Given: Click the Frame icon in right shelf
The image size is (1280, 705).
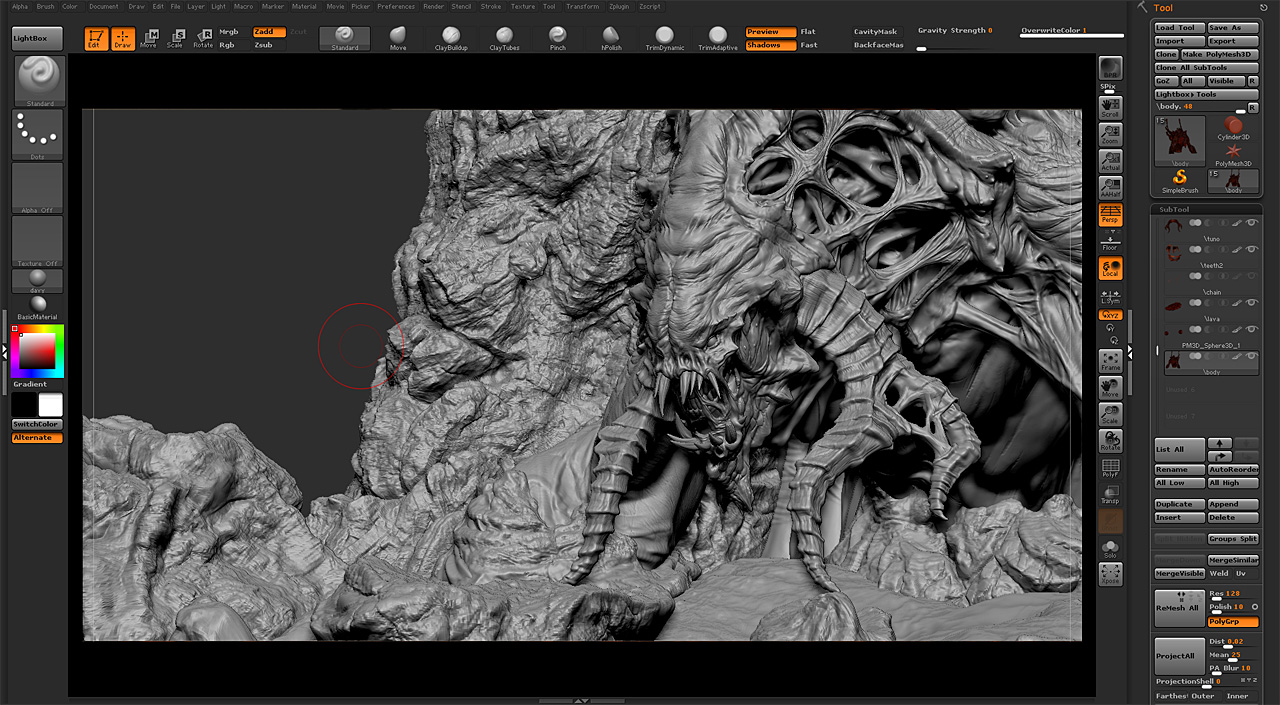Looking at the screenshot, I should pyautogui.click(x=1110, y=361).
